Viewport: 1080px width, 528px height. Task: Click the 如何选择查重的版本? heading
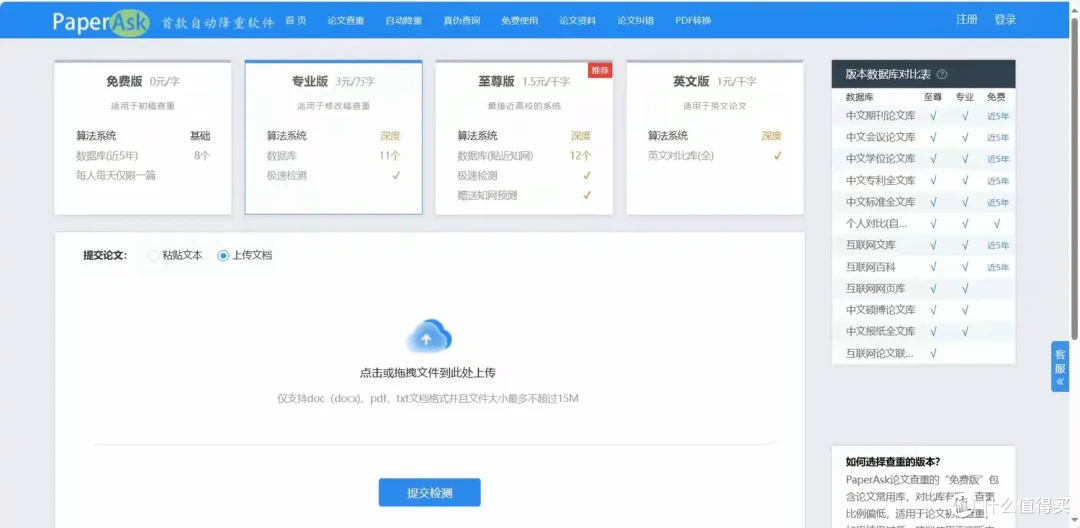pos(893,461)
